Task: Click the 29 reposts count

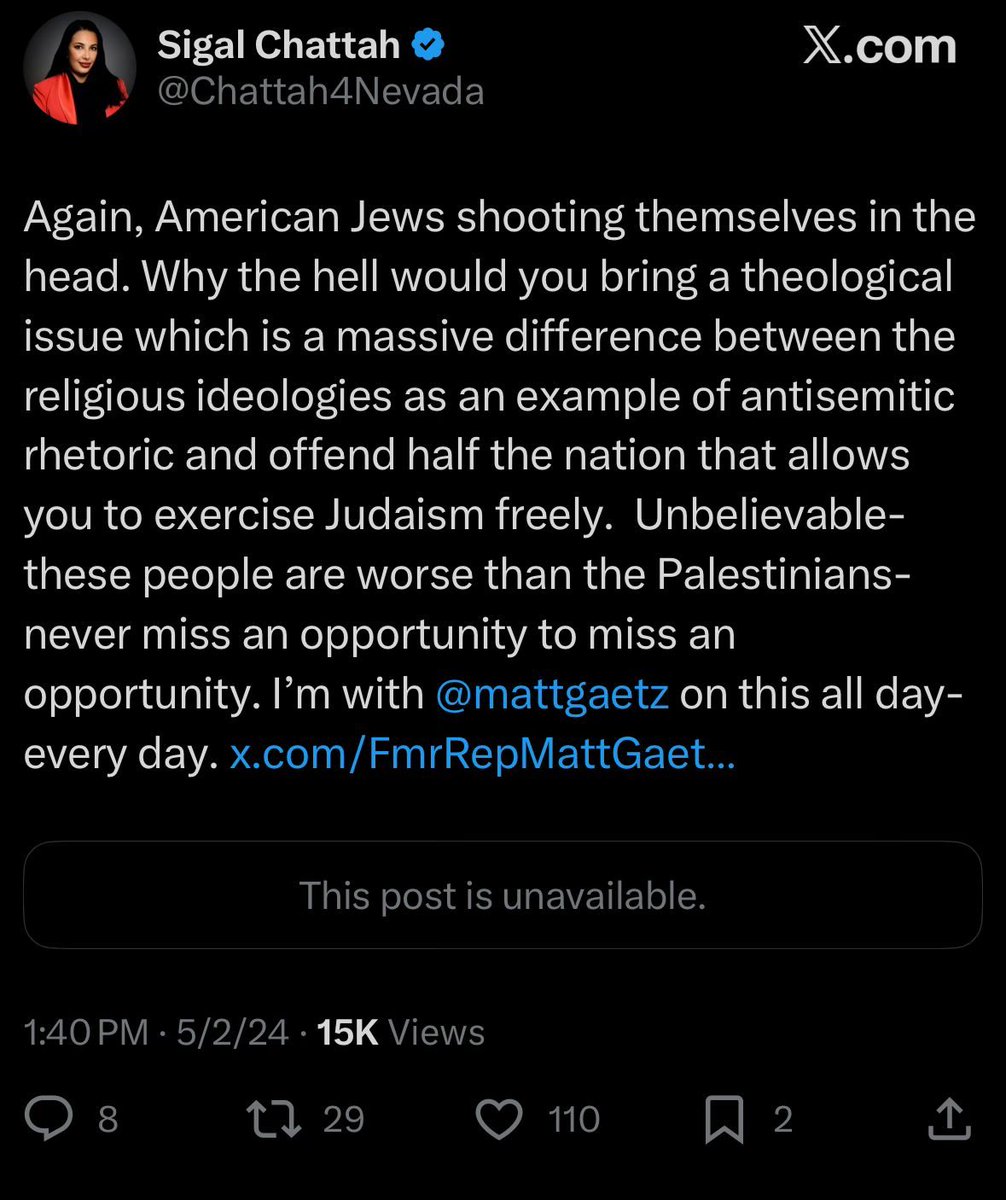Action: tap(343, 1119)
